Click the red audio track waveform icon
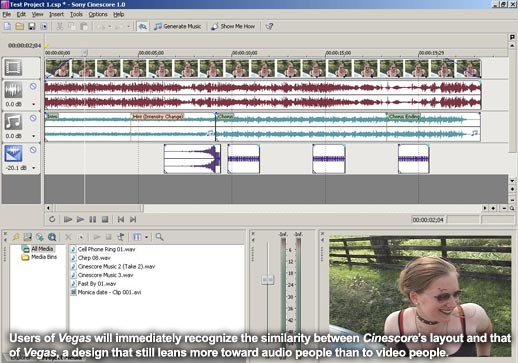518x363 pixels. (x=13, y=90)
